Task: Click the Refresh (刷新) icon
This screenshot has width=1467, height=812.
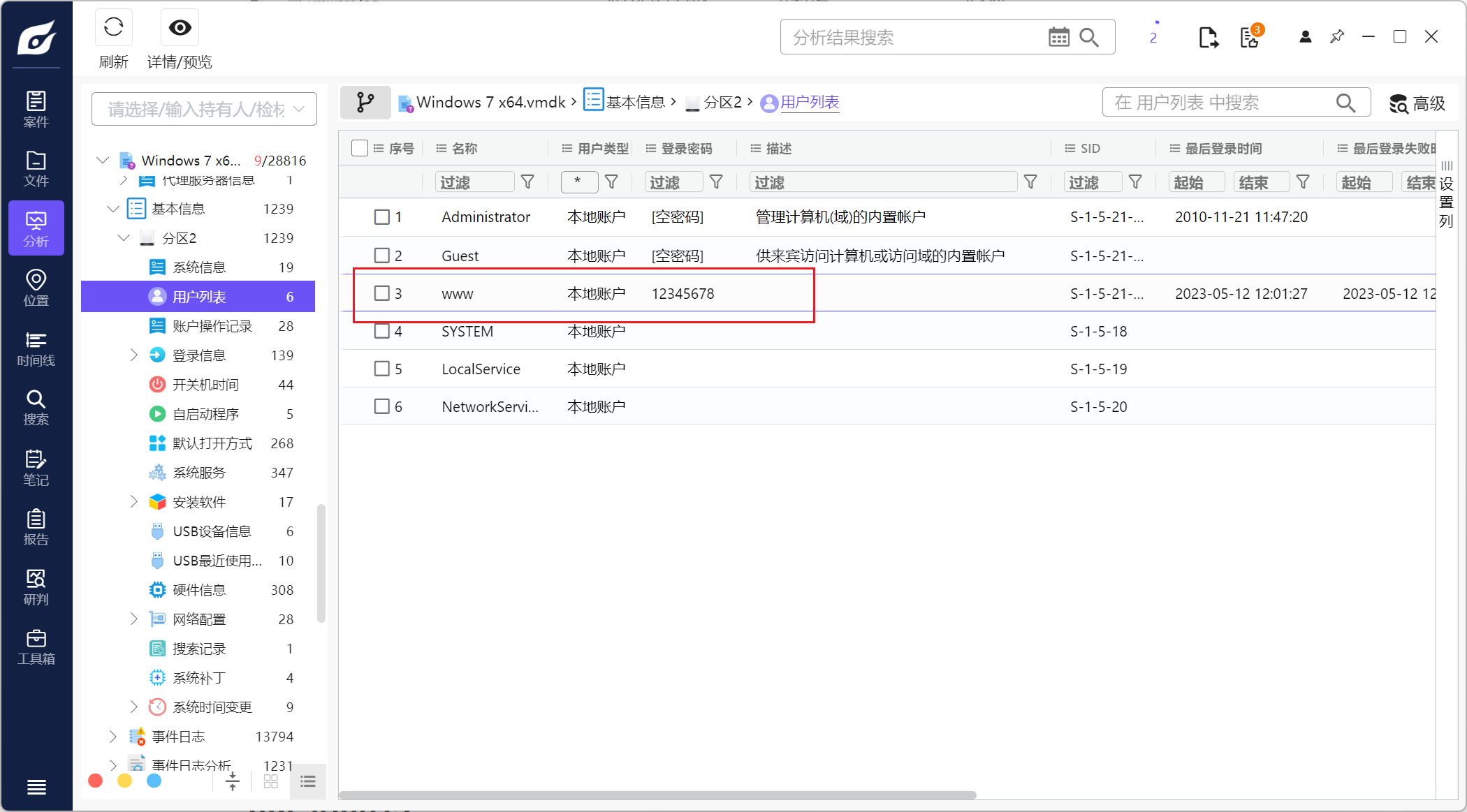Action: pos(113,28)
